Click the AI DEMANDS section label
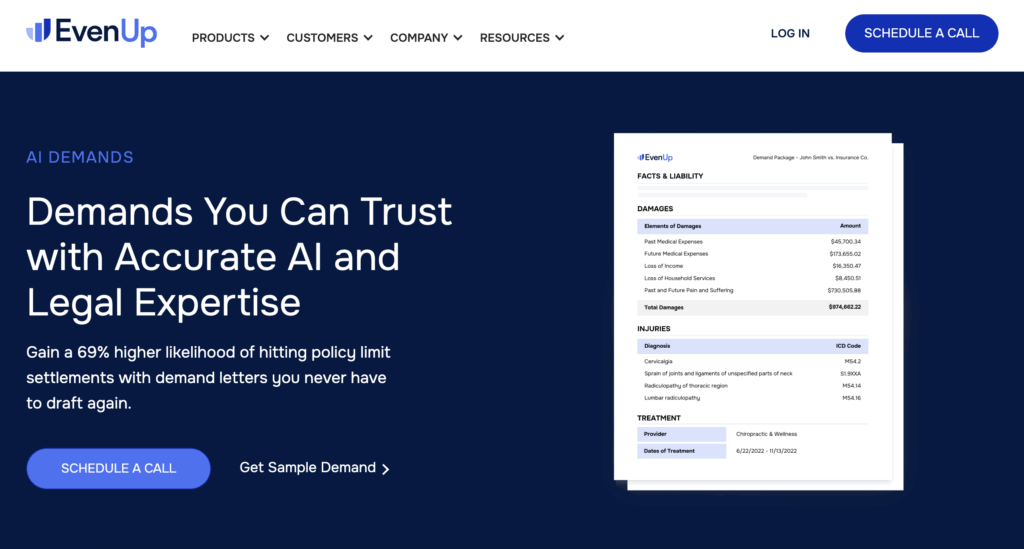 pyautogui.click(x=80, y=157)
